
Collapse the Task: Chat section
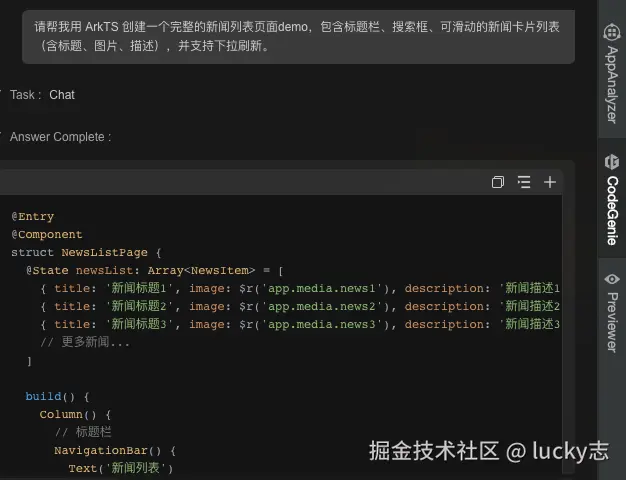pos(1,92)
